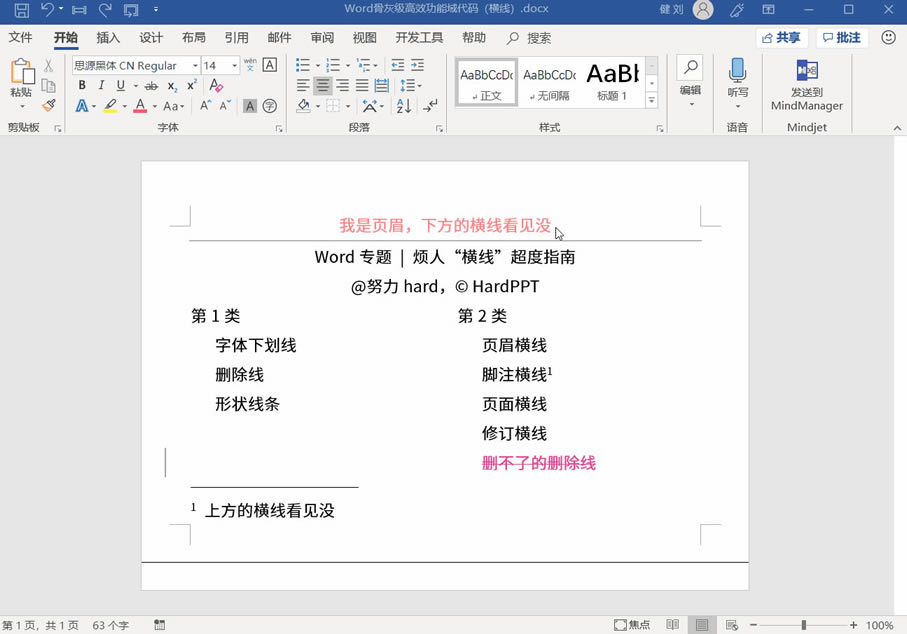Open the font name dropdown
The width and height of the screenshot is (907, 634).
pyautogui.click(x=196, y=65)
